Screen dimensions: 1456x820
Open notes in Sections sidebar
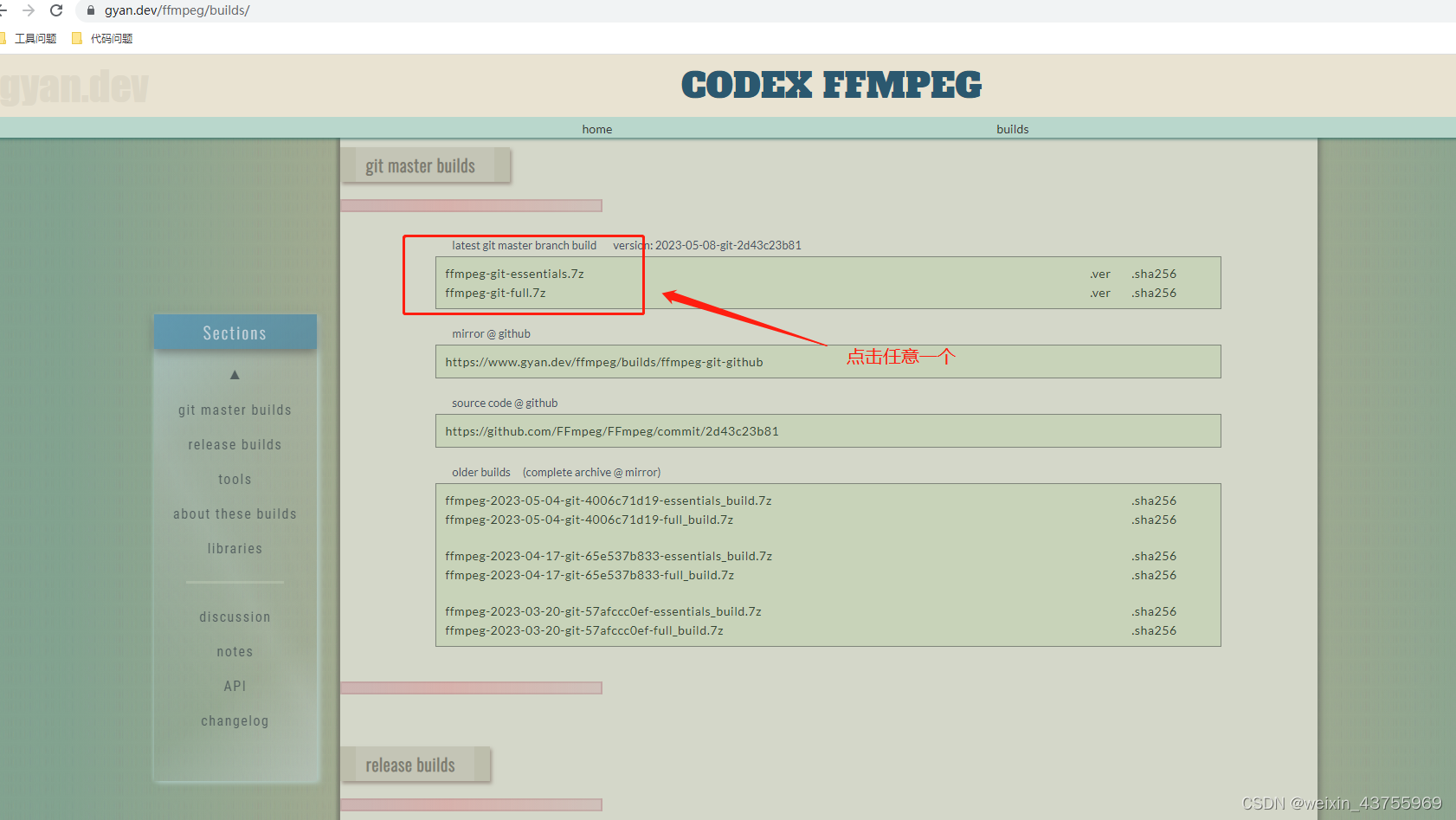(235, 651)
